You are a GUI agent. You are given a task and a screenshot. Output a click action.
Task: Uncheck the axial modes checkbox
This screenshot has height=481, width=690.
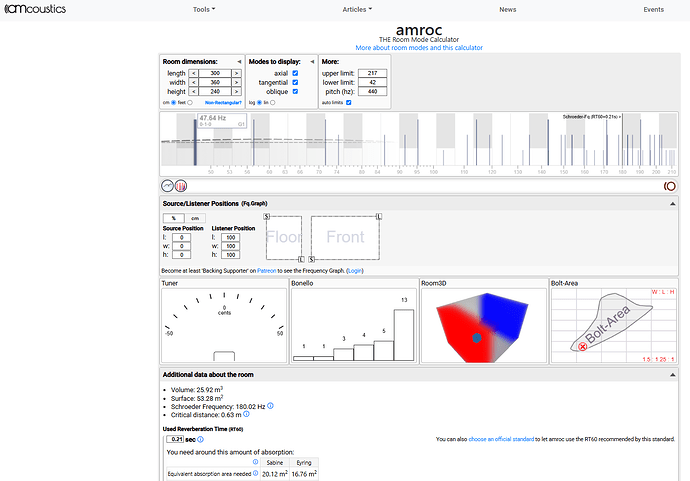tap(295, 73)
